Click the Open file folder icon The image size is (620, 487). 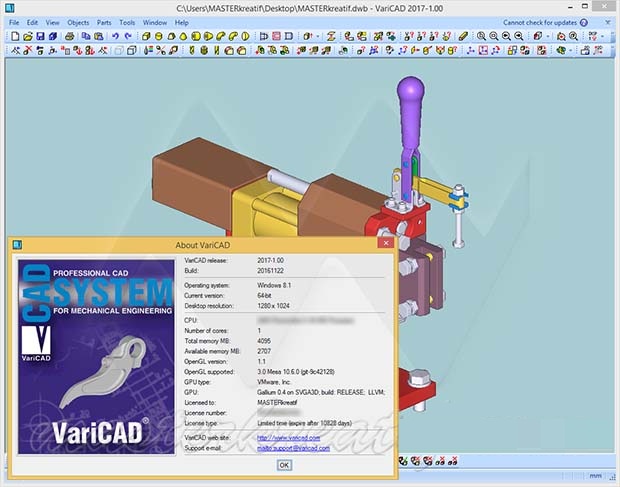[x=28, y=36]
